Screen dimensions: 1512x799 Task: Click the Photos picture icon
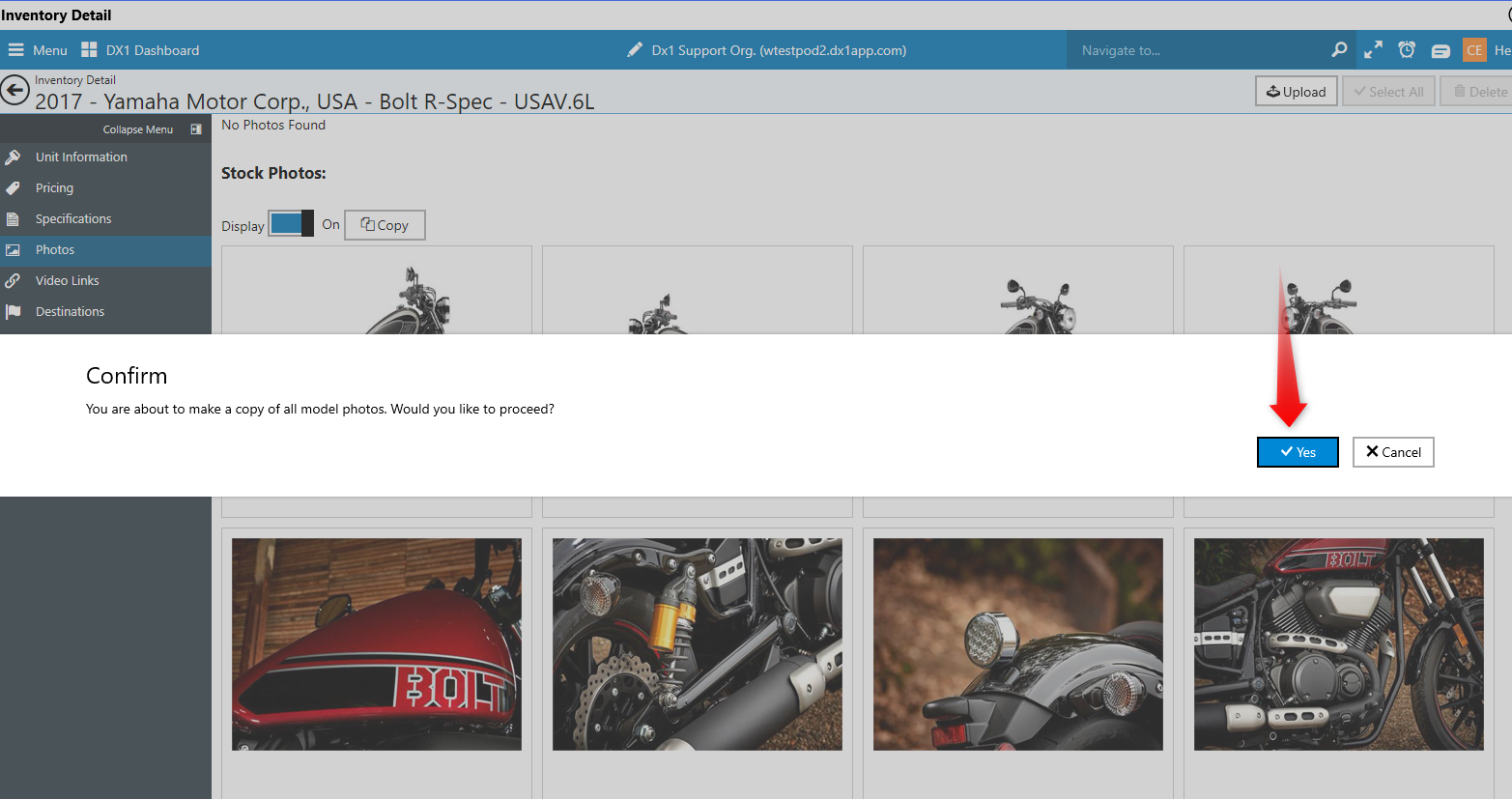13,249
